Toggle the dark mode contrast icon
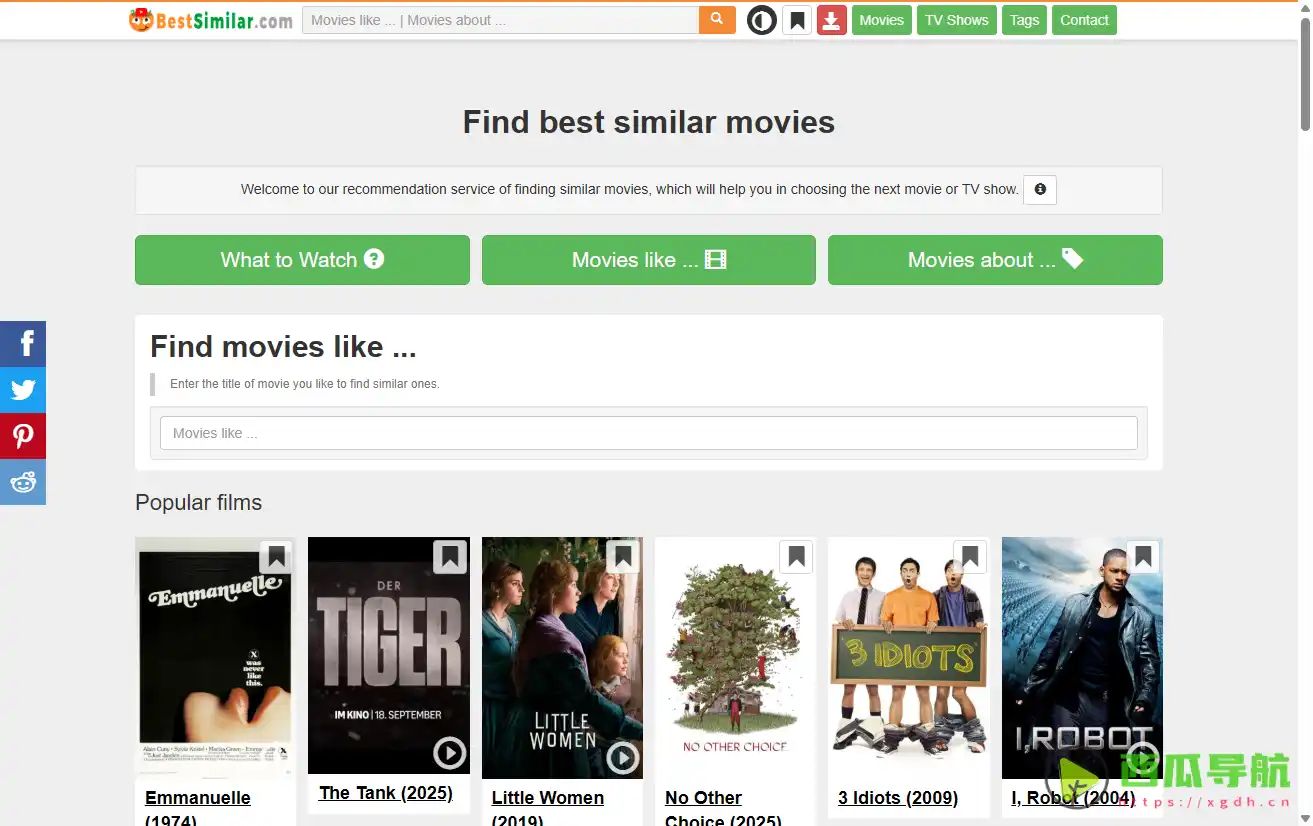 pyautogui.click(x=761, y=19)
